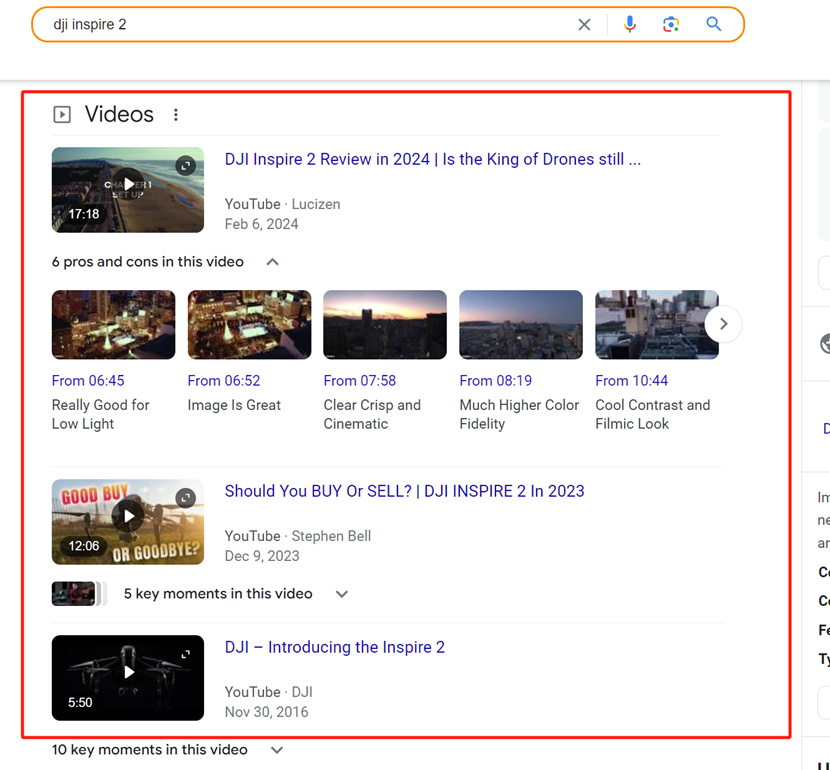The image size is (830, 770).
Task: Jump to From 07:58 Clear Crisp moment
Action: 385,325
